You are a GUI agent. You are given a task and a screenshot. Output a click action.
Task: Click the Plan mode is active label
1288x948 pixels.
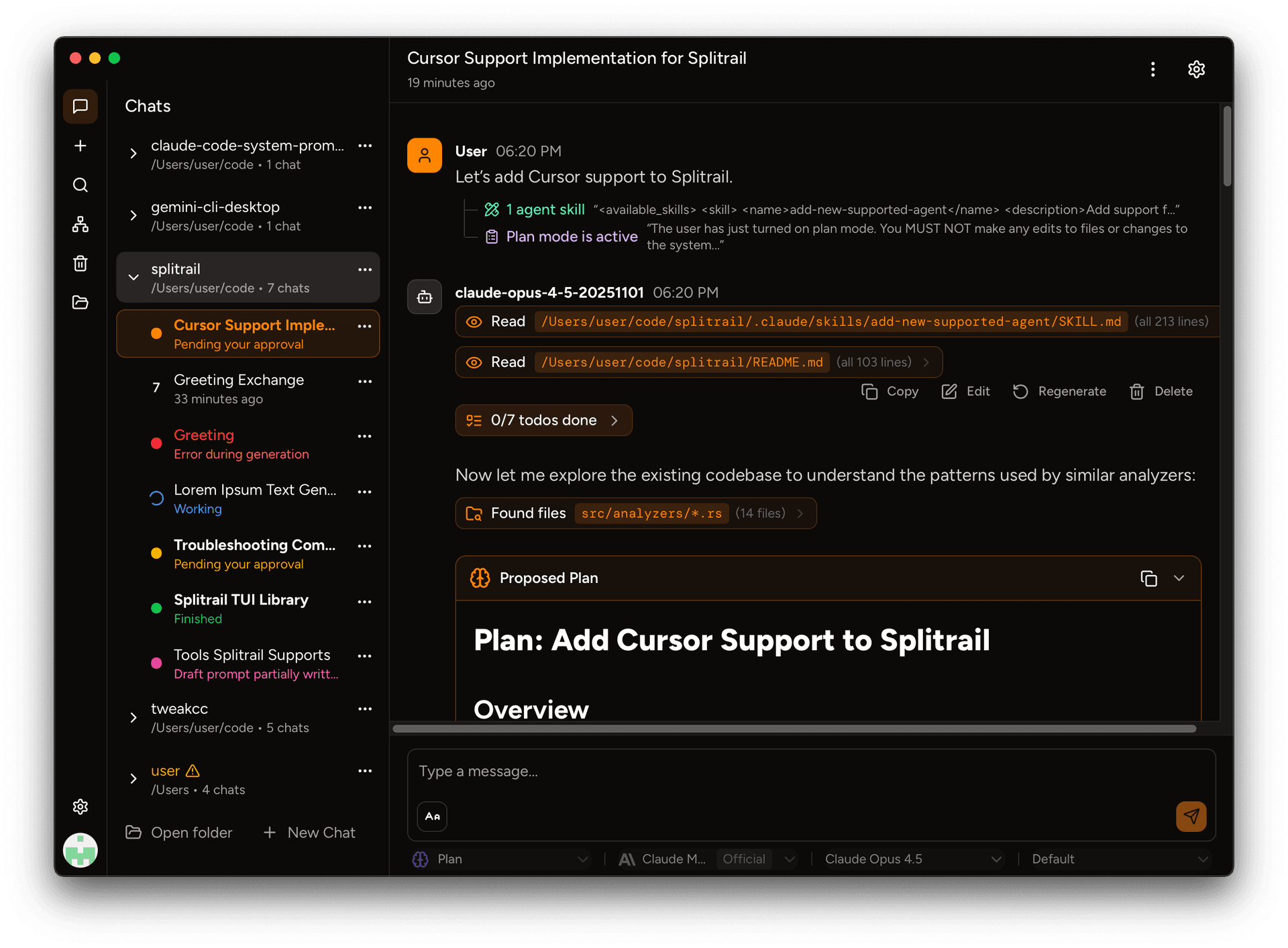(572, 237)
